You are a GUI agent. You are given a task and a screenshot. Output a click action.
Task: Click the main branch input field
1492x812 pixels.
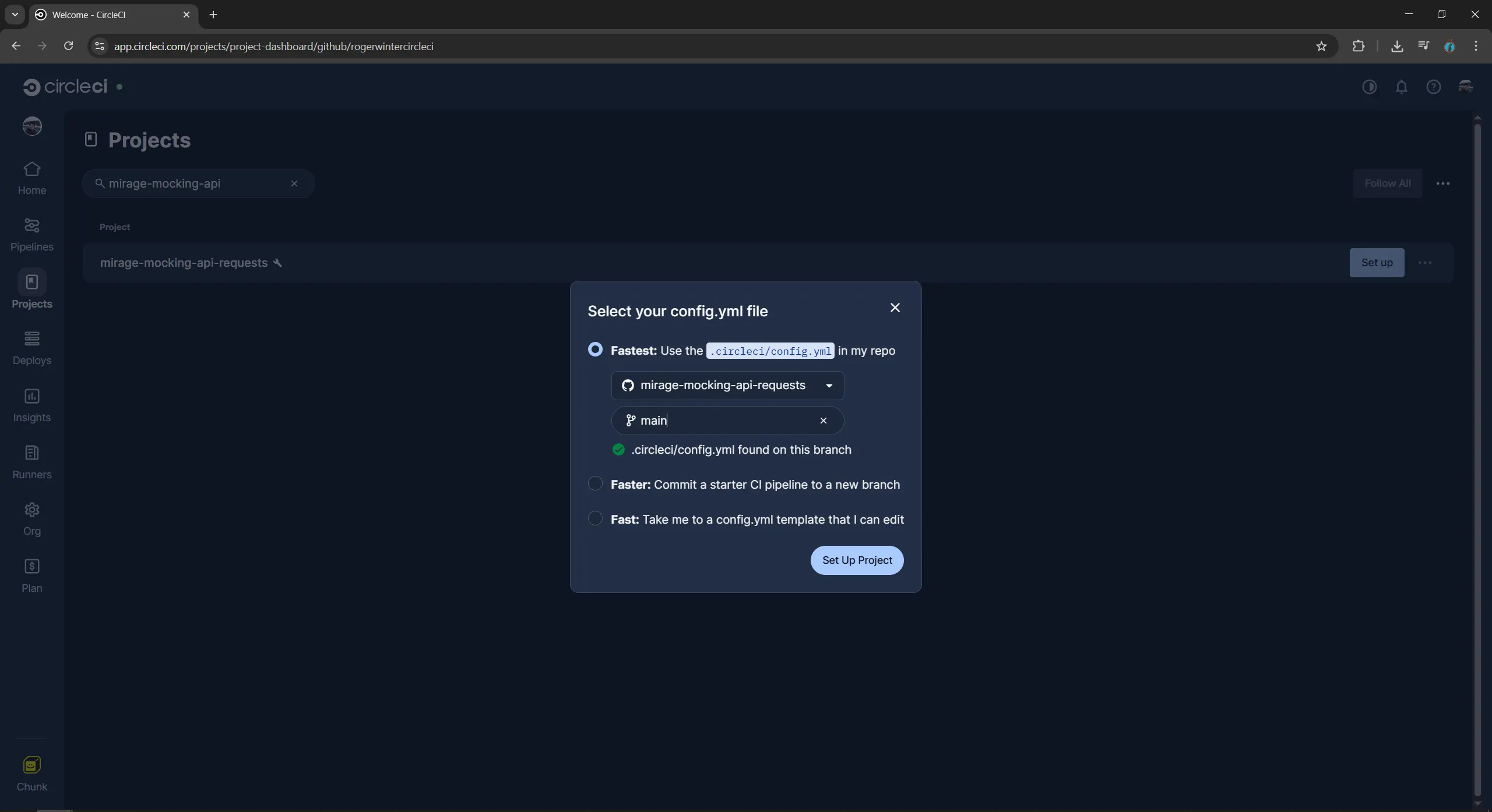point(727,421)
